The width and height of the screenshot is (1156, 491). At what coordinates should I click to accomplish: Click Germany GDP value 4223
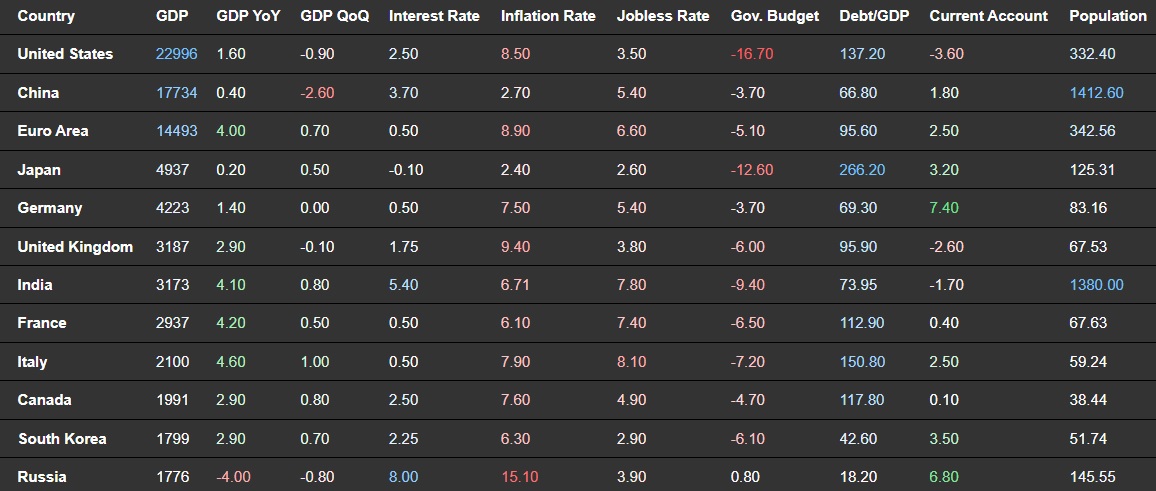click(173, 208)
